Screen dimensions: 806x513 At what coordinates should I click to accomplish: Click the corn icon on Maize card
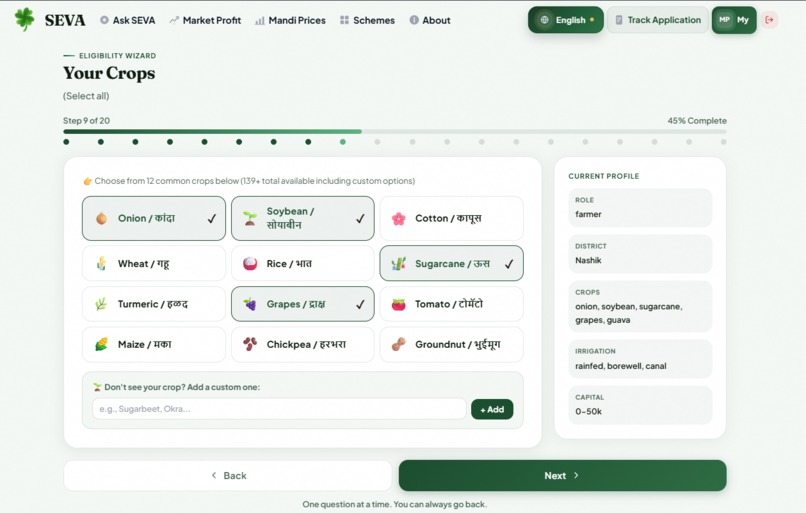point(101,344)
